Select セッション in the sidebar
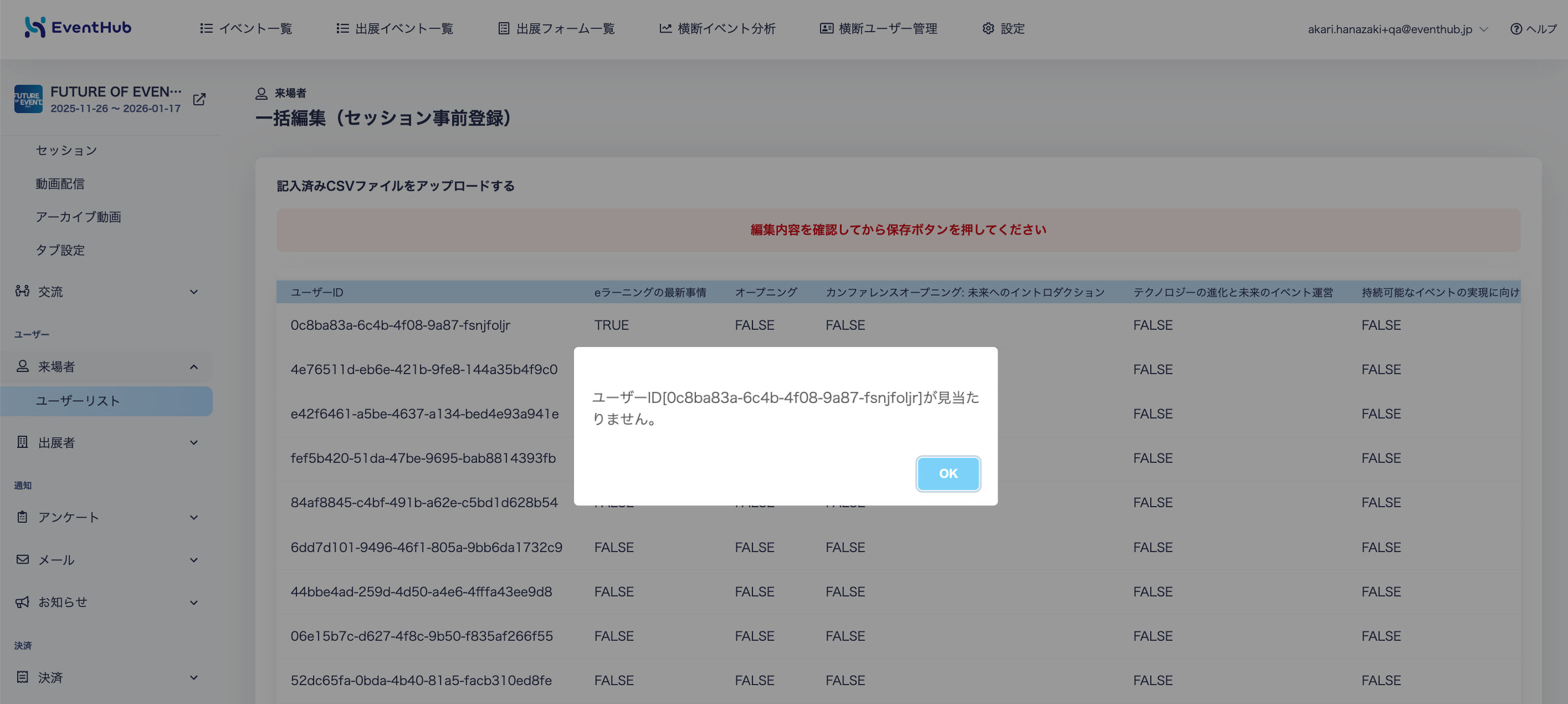Viewport: 1568px width, 704px height. tap(66, 150)
